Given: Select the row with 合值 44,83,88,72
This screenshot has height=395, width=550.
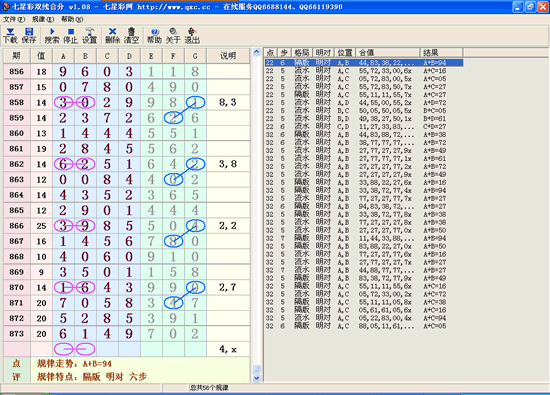Looking at the screenshot, I should click(364, 135).
